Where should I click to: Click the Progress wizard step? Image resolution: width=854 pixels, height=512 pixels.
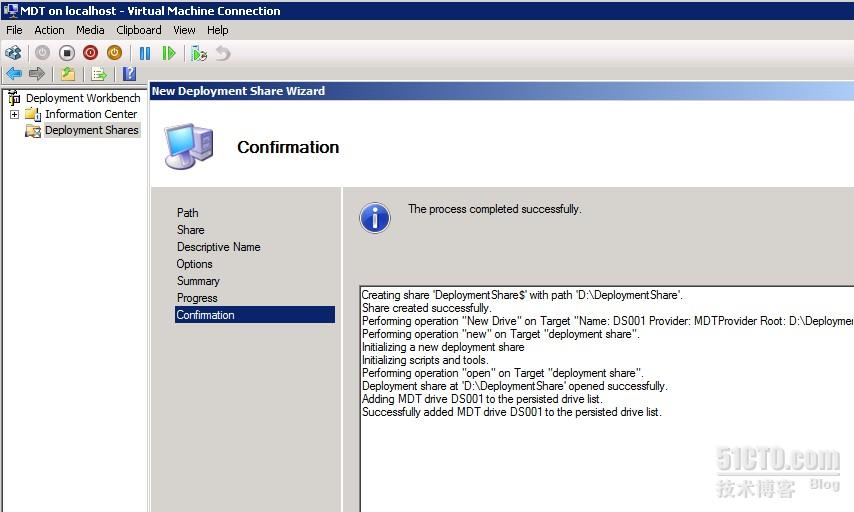click(197, 298)
